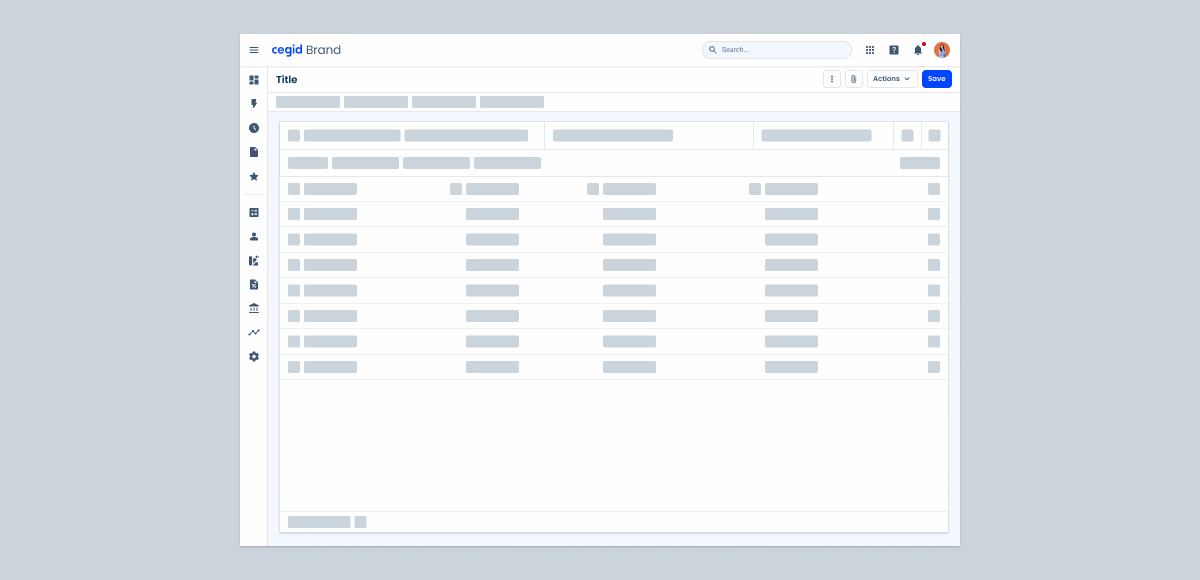Click inside the Search field
The height and width of the screenshot is (580, 1200).
(x=776, y=49)
